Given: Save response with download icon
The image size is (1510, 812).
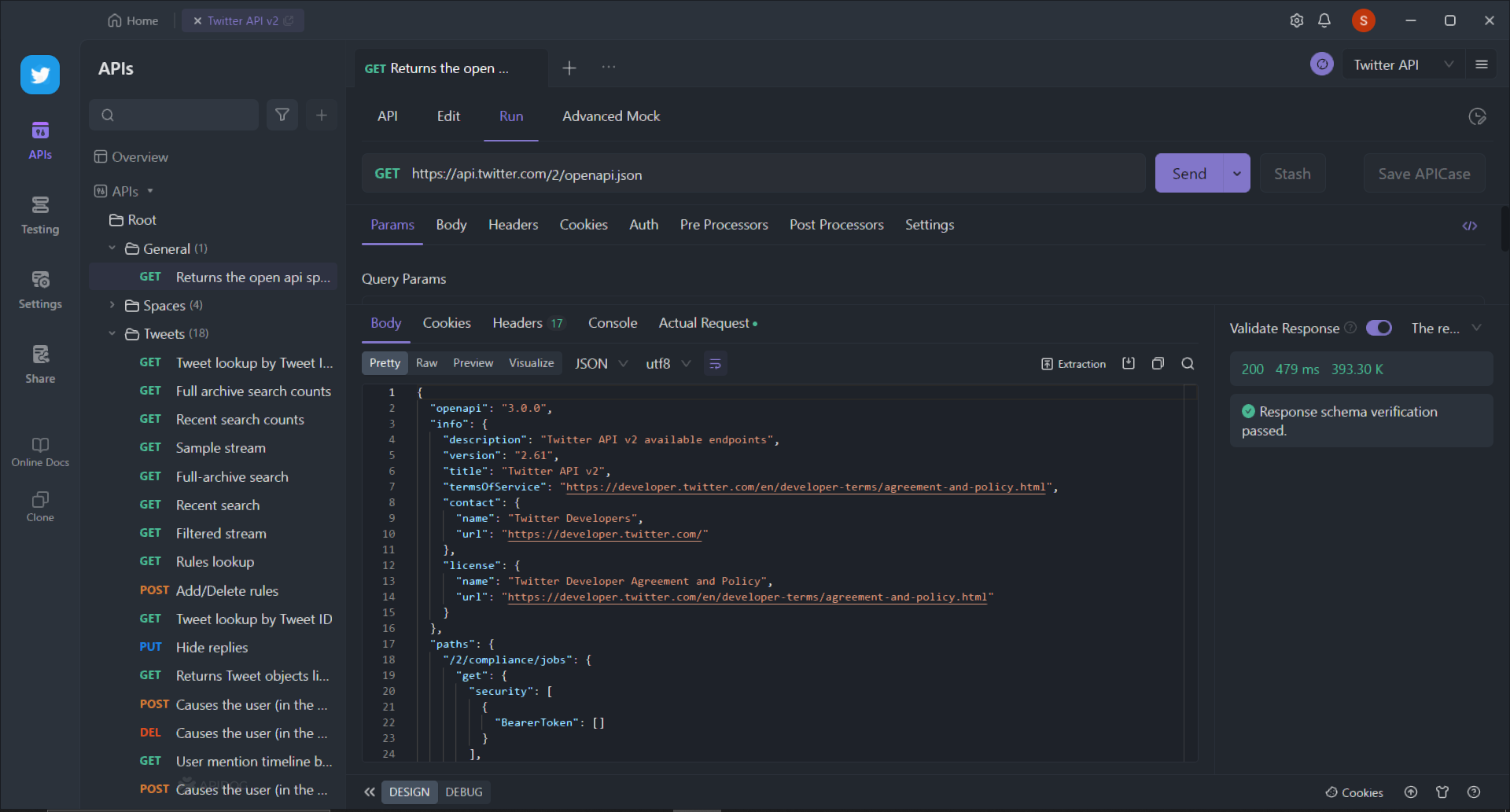Looking at the screenshot, I should click(x=1129, y=363).
